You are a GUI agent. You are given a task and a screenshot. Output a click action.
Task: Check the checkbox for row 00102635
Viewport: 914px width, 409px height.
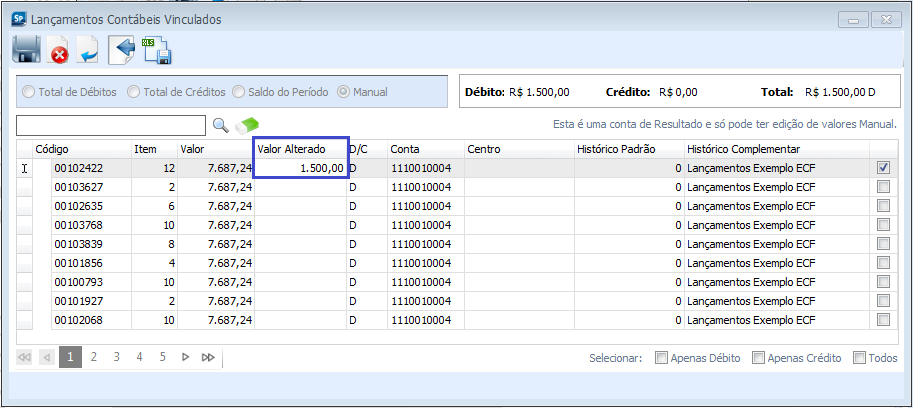point(884,206)
